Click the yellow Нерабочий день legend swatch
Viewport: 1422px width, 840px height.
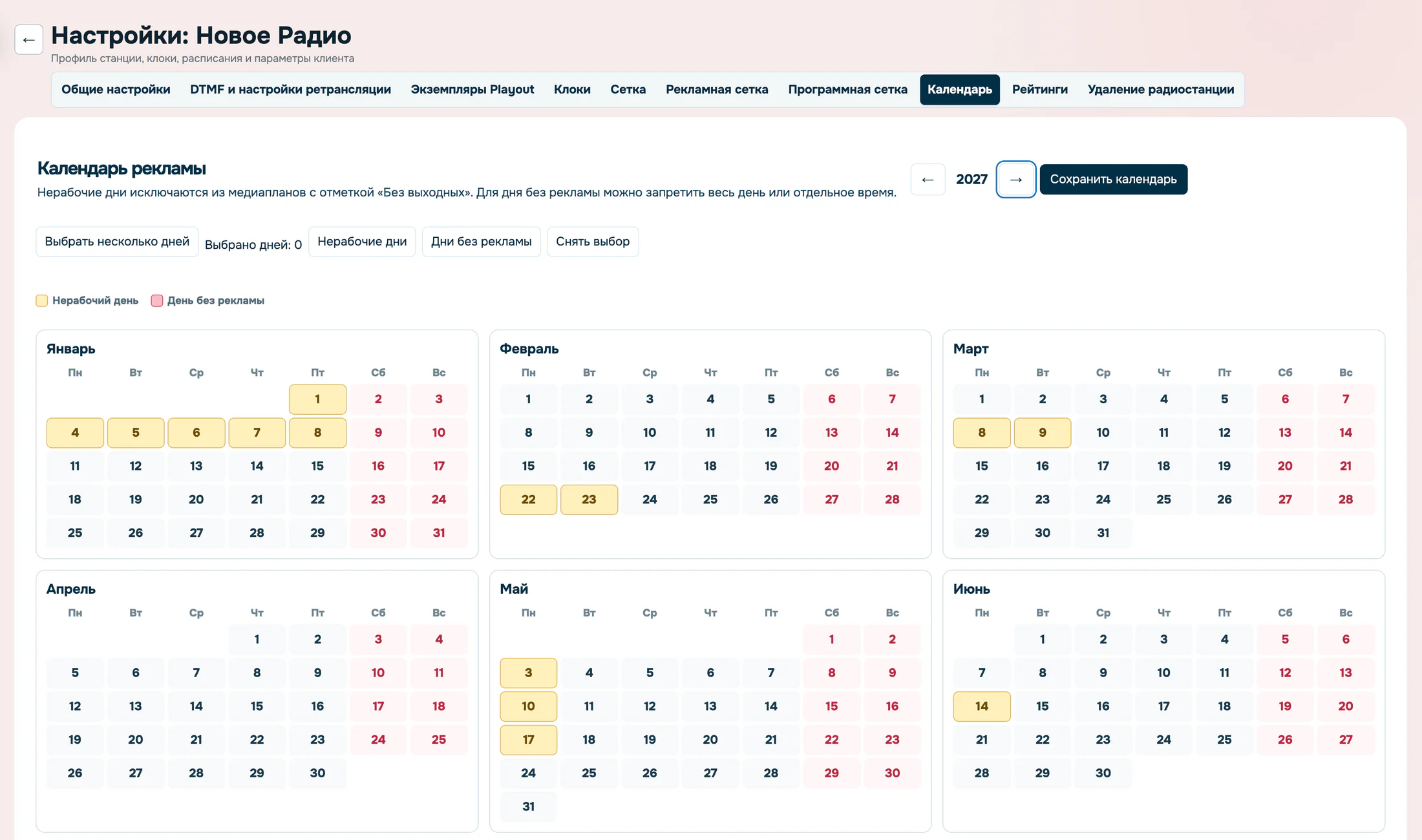pyautogui.click(x=42, y=300)
